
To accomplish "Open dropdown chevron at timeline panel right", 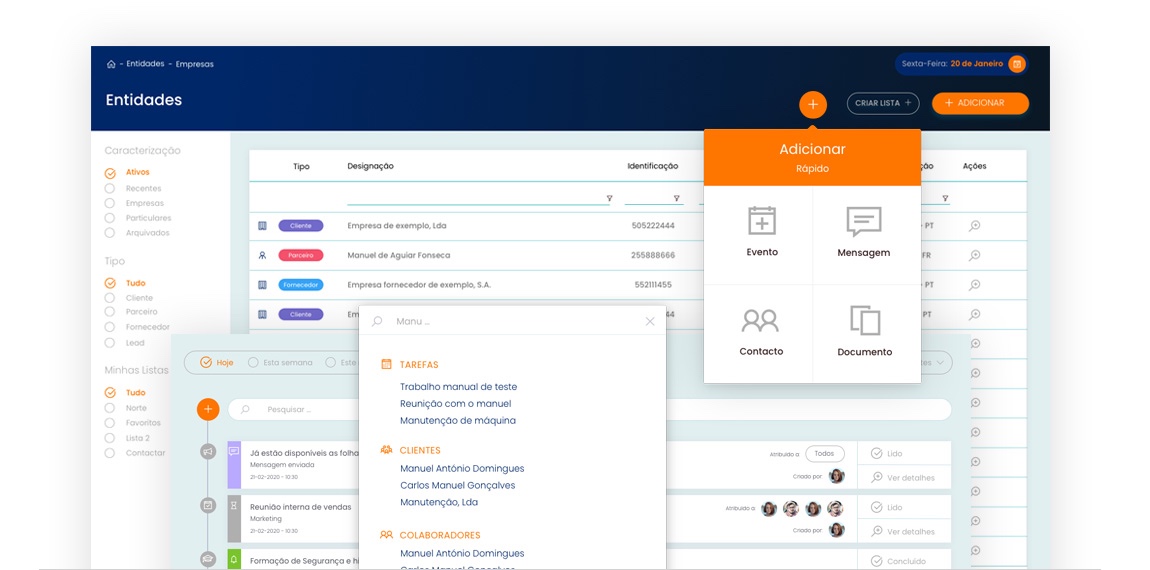I will pos(941,362).
